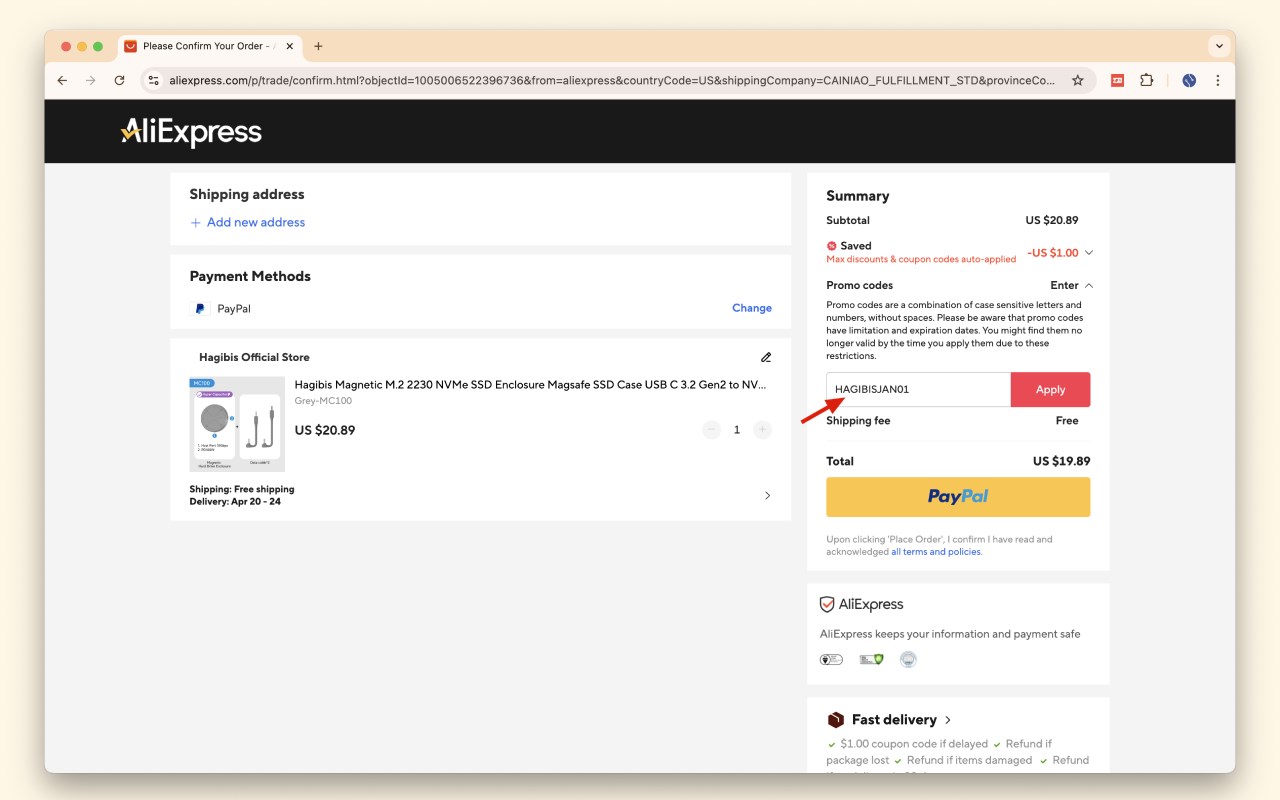The image size is (1280, 800).
Task: Increase item quantity with plus button
Action: [762, 430]
